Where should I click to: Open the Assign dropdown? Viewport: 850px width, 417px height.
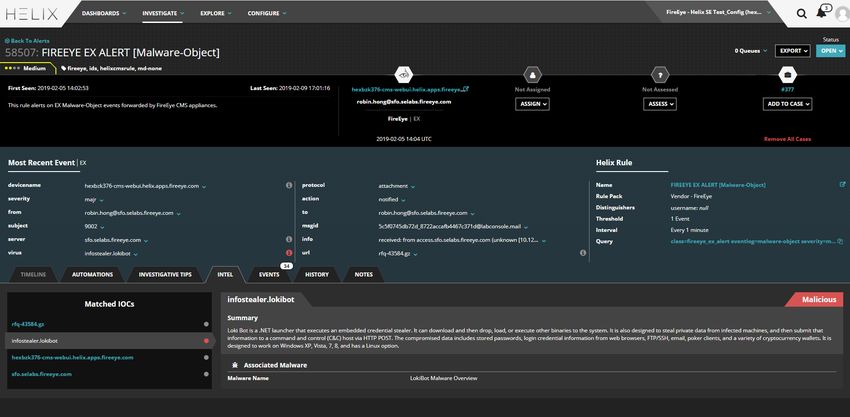click(x=532, y=104)
